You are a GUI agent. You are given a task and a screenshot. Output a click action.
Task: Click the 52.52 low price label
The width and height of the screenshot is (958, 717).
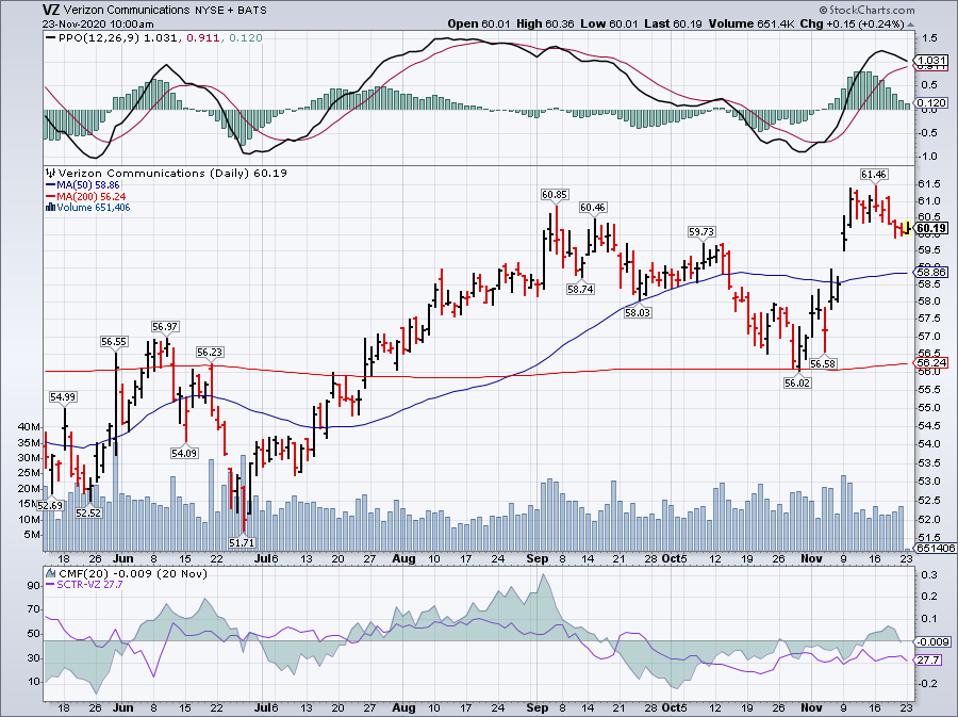(x=88, y=513)
